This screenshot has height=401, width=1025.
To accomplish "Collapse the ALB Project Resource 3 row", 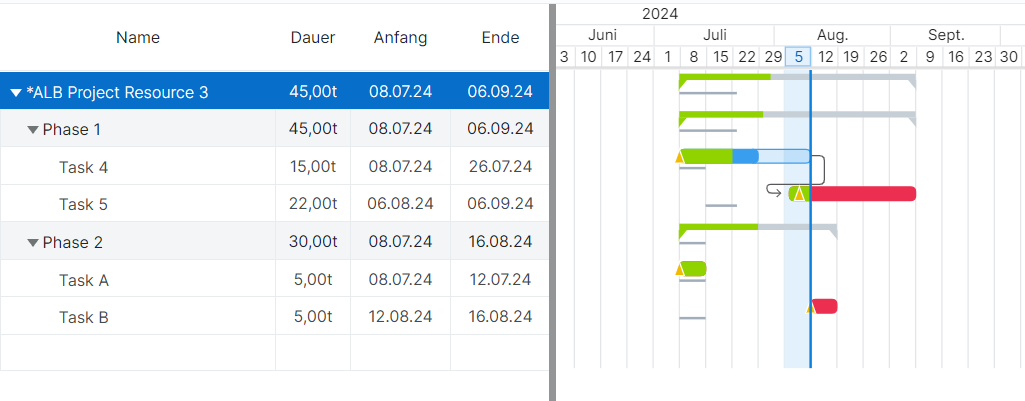I will [x=16, y=93].
